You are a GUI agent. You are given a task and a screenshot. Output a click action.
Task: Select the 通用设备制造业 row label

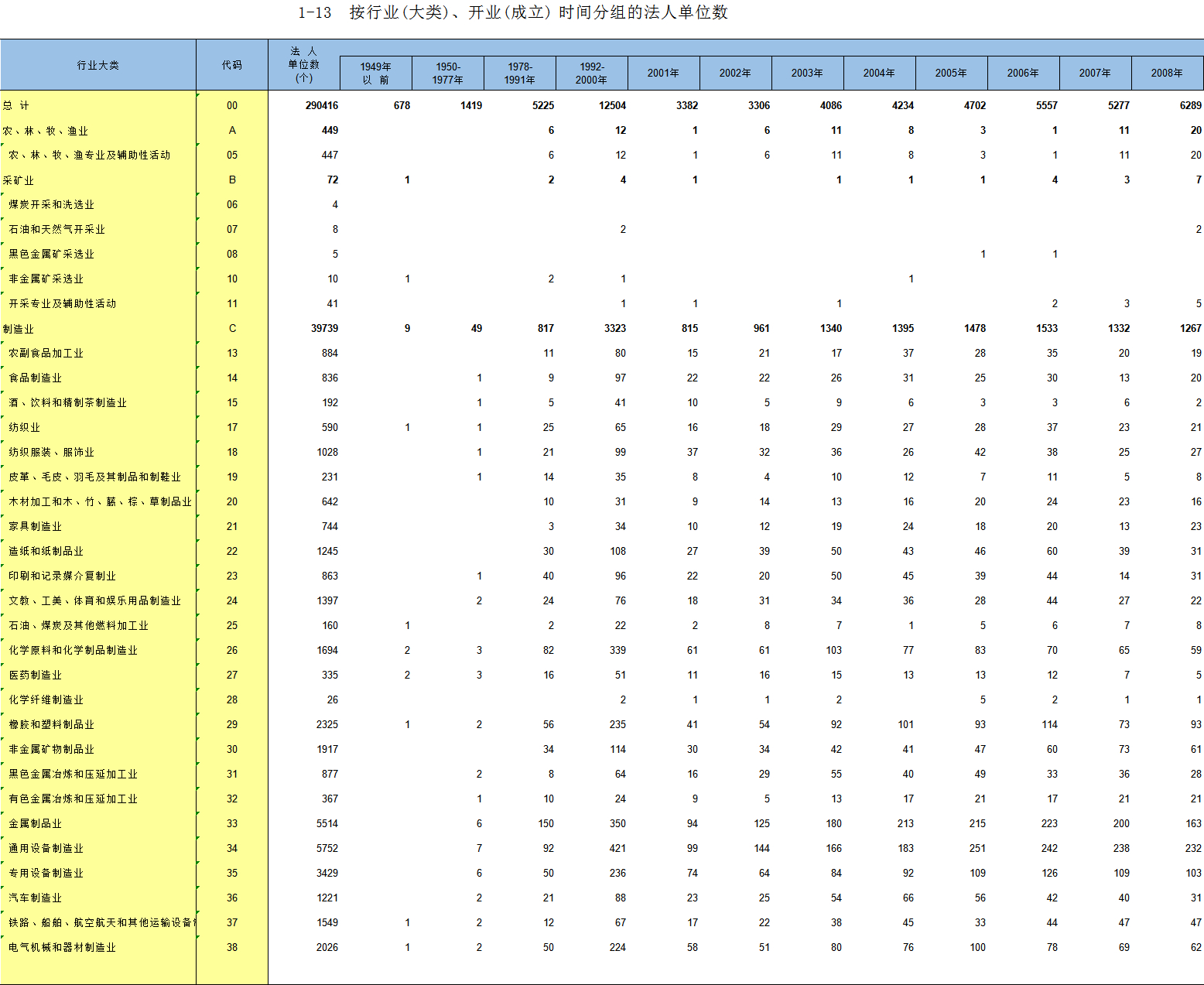click(46, 849)
